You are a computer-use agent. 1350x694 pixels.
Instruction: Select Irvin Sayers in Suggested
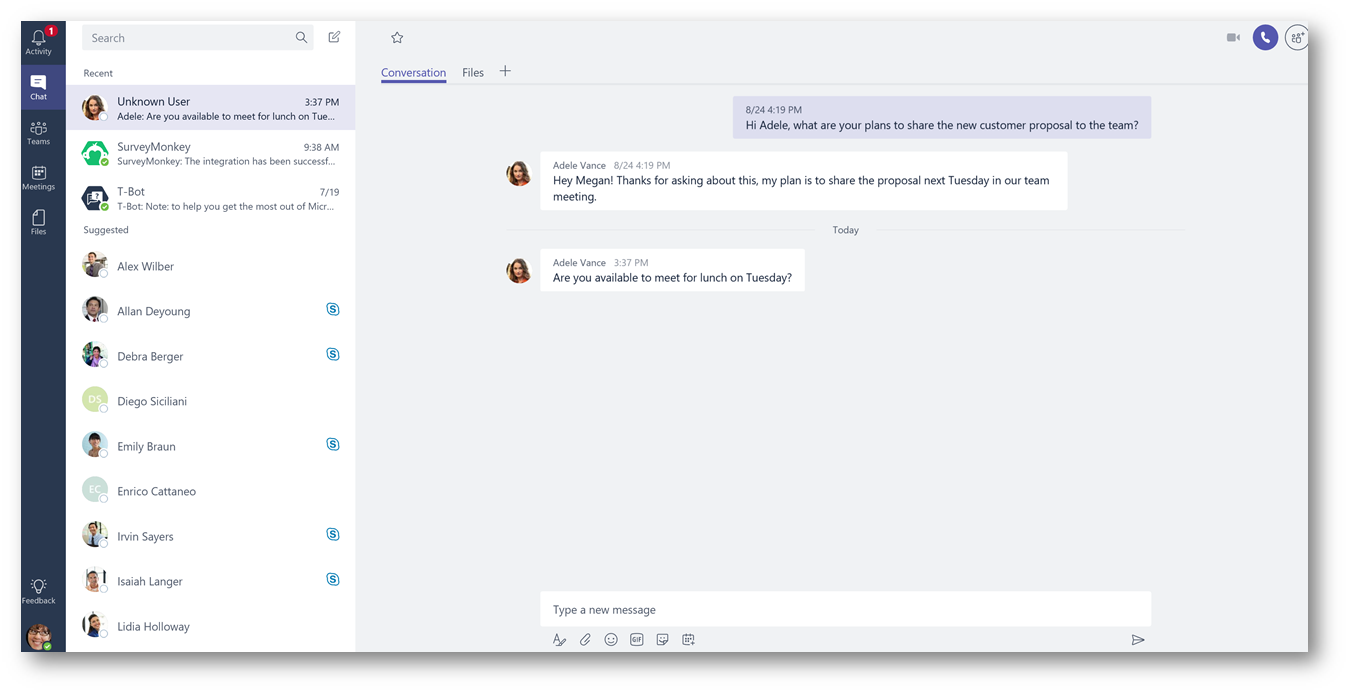211,536
